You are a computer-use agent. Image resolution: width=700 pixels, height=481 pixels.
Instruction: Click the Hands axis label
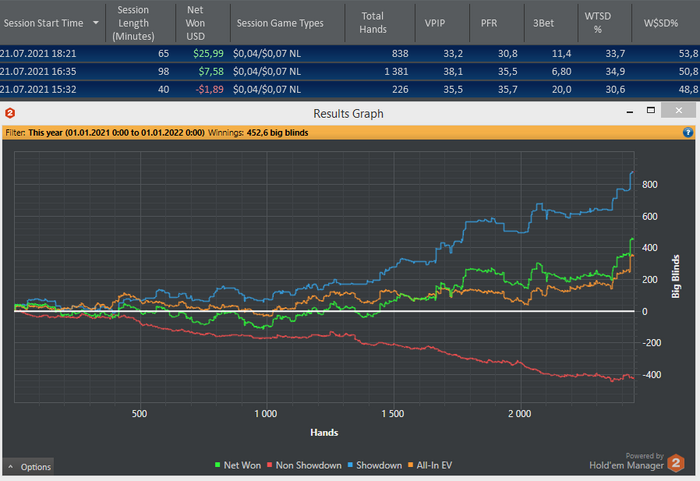pyautogui.click(x=324, y=432)
